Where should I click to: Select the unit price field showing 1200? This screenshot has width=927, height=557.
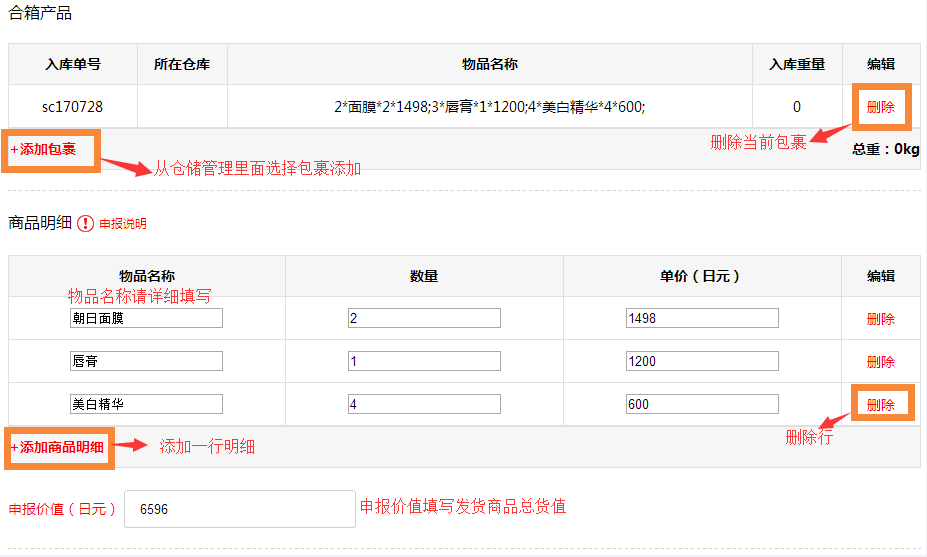coord(701,361)
